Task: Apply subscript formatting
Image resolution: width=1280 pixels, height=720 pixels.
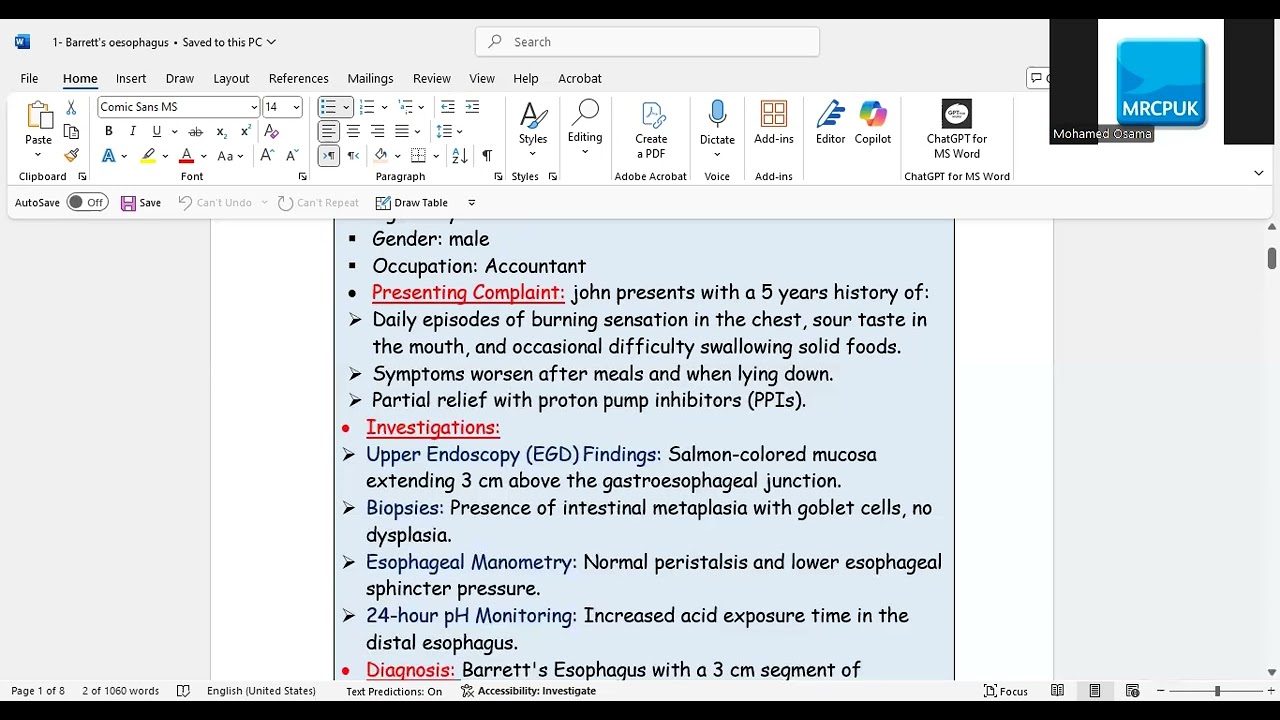Action: [x=222, y=131]
